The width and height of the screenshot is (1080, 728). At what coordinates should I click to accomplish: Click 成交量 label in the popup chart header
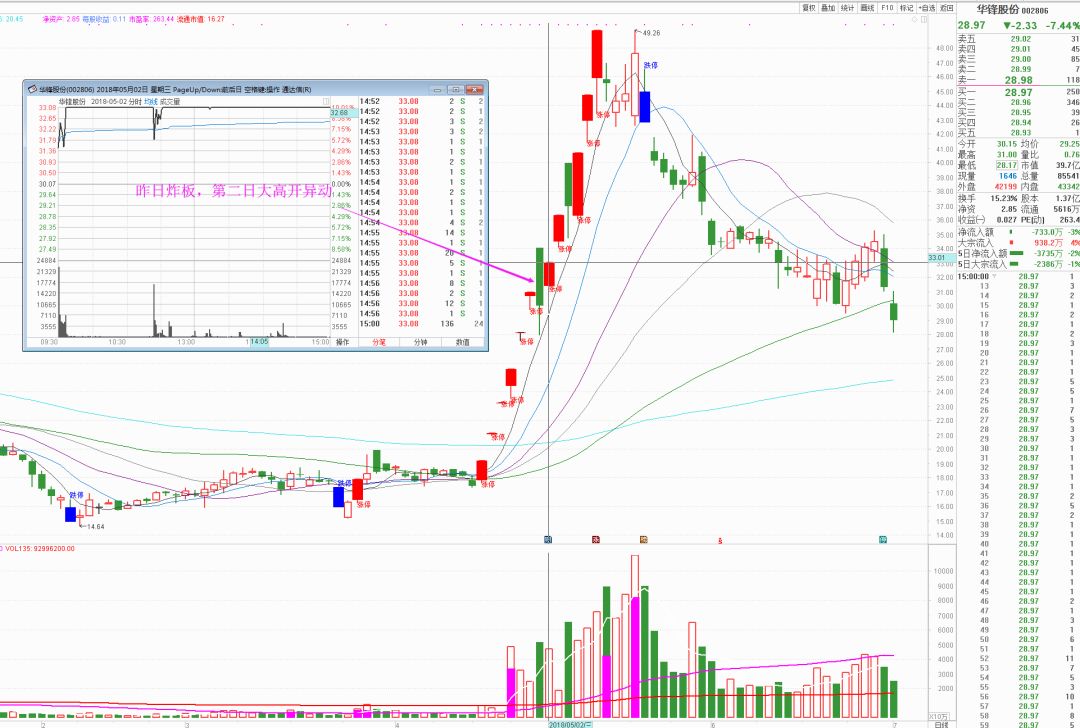(169, 101)
